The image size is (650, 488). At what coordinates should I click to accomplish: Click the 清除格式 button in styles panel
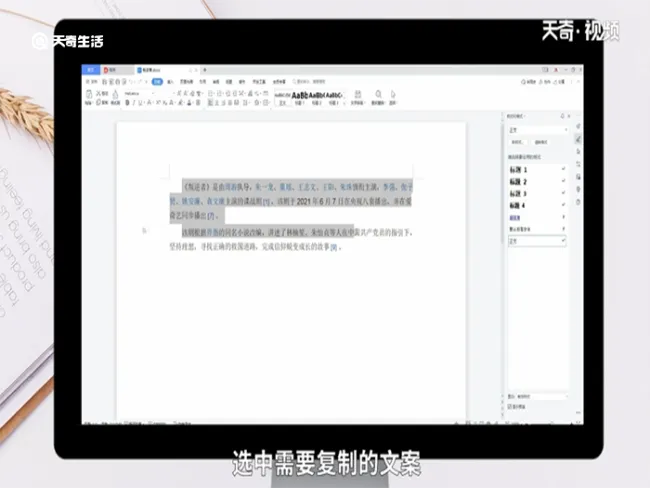point(541,142)
